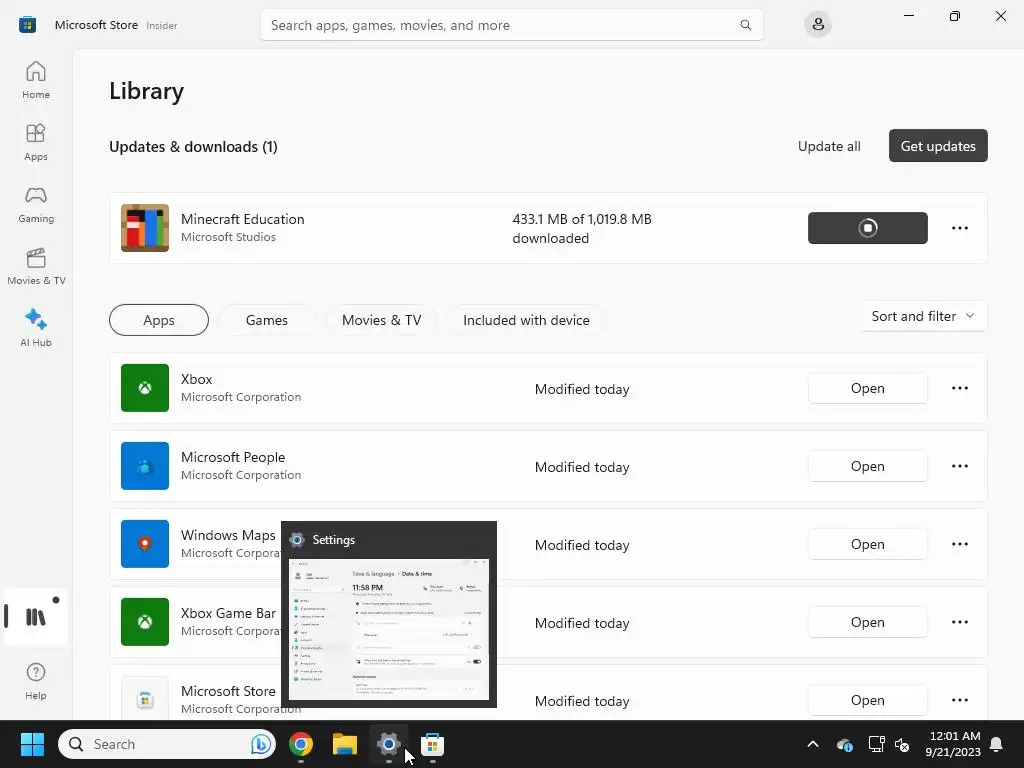
Task: Open the Bing chat icon in search
Action: coord(261,744)
